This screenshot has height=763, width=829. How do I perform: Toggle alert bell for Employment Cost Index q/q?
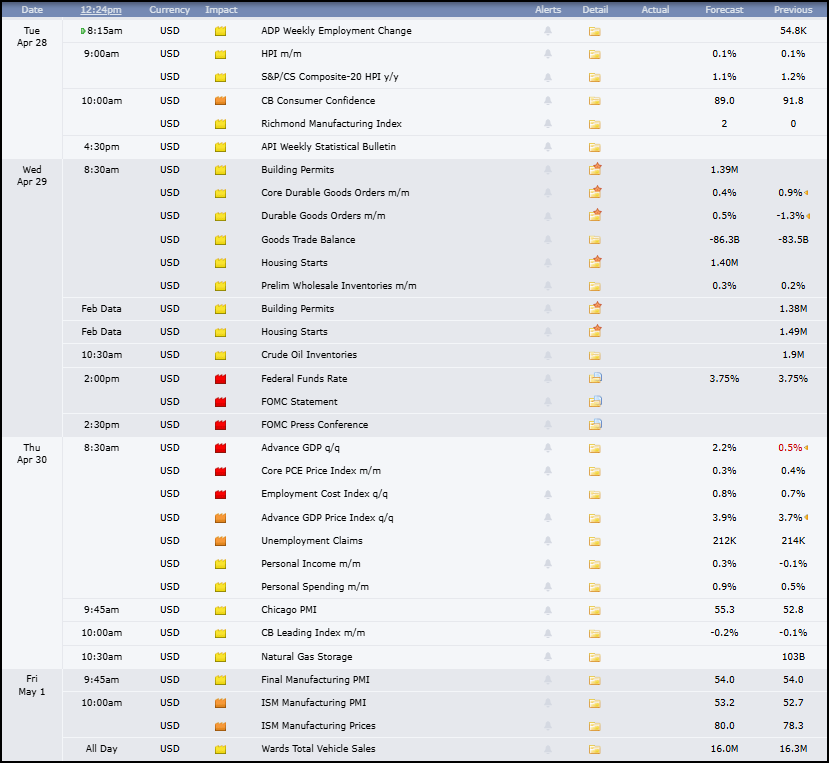pos(548,494)
